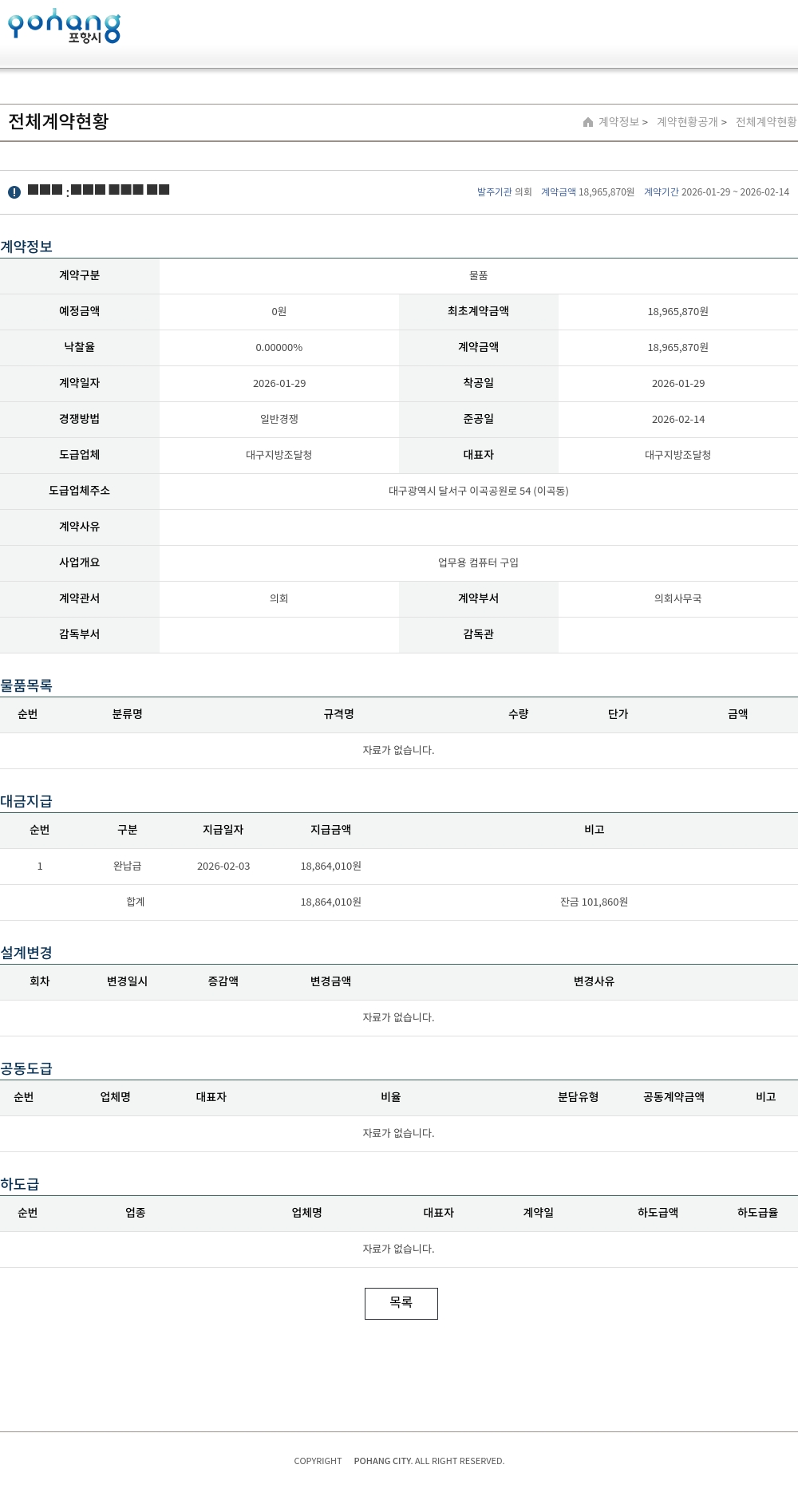This screenshot has height=1512, width=798.
Task: Select the 전체계약현황 breadcrumb item
Action: [x=766, y=122]
